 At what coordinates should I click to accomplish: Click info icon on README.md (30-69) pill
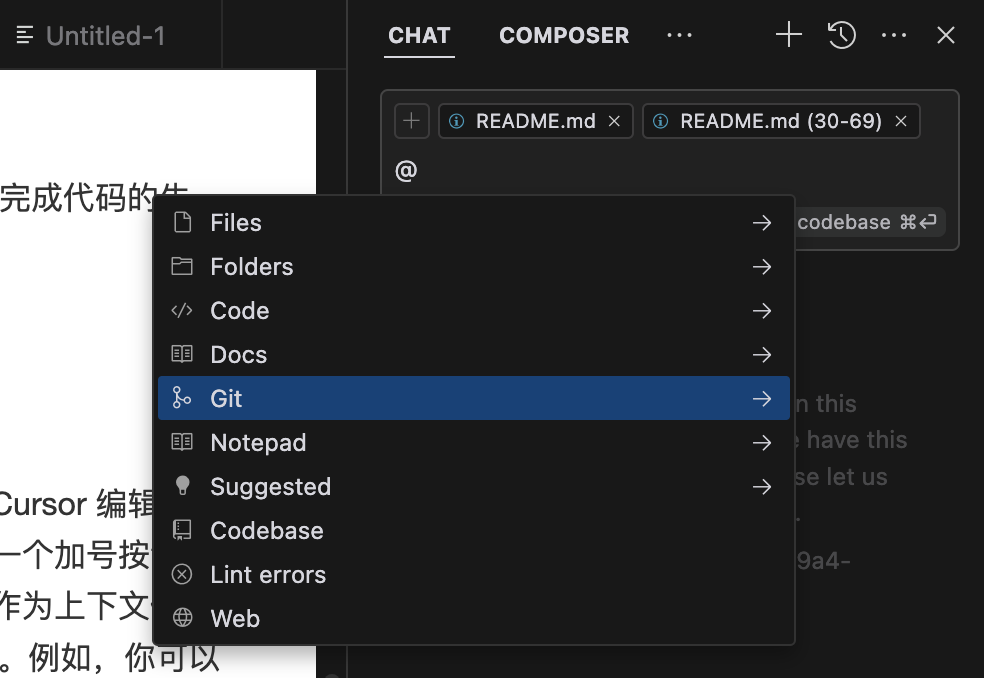(x=661, y=121)
